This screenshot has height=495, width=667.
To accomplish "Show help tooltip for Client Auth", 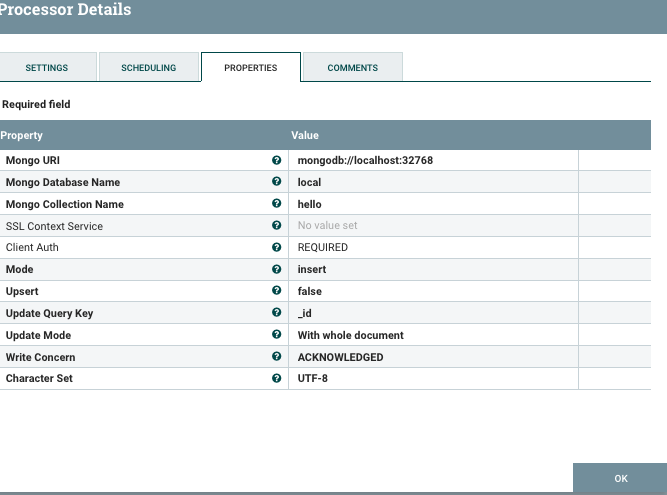I will click(x=276, y=248).
